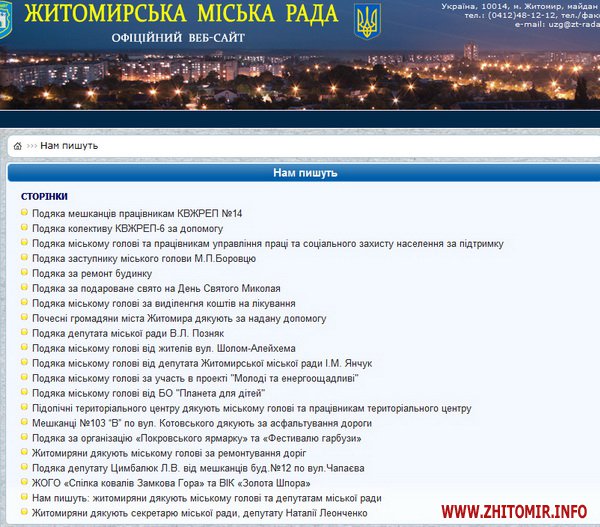
Task: Select 'Нам пишуть' breadcrumb item
Action: [69, 146]
